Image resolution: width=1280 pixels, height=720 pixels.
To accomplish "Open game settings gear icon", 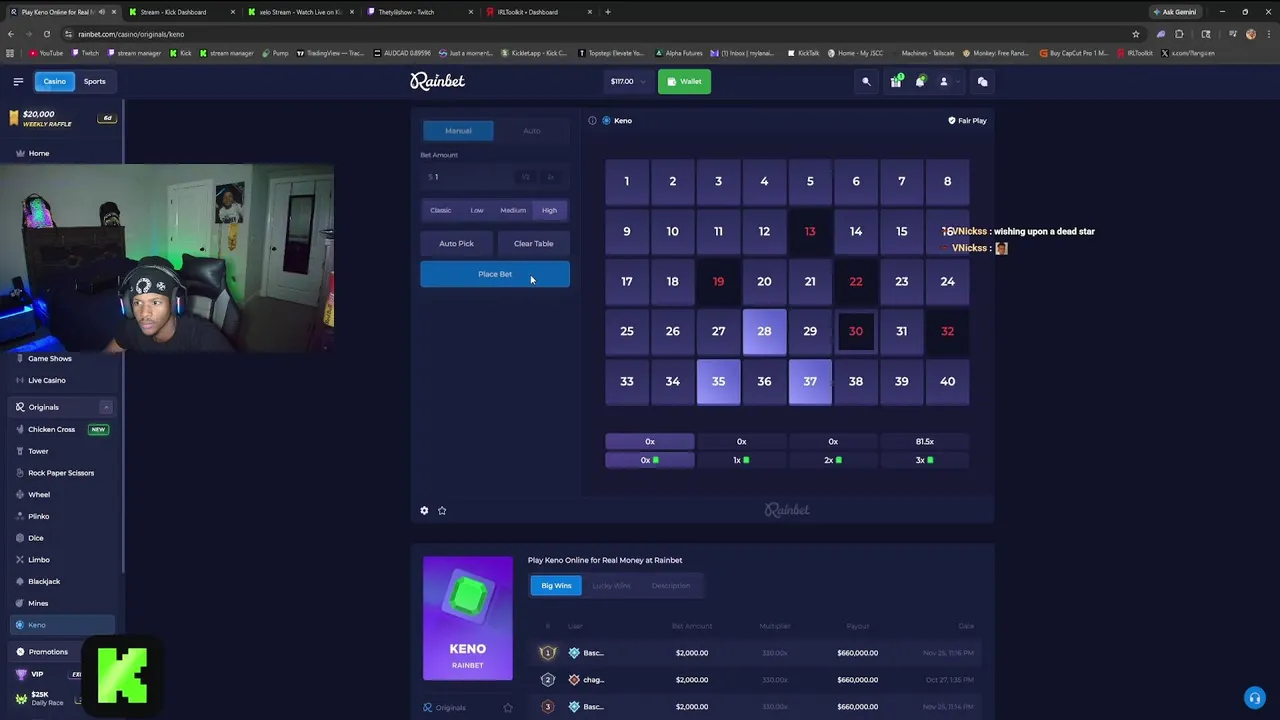I will [x=424, y=510].
